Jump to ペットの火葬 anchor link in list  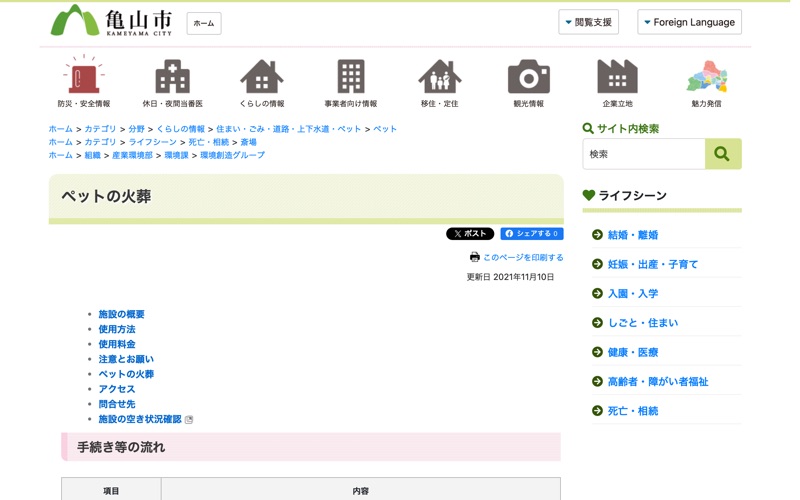click(x=126, y=374)
